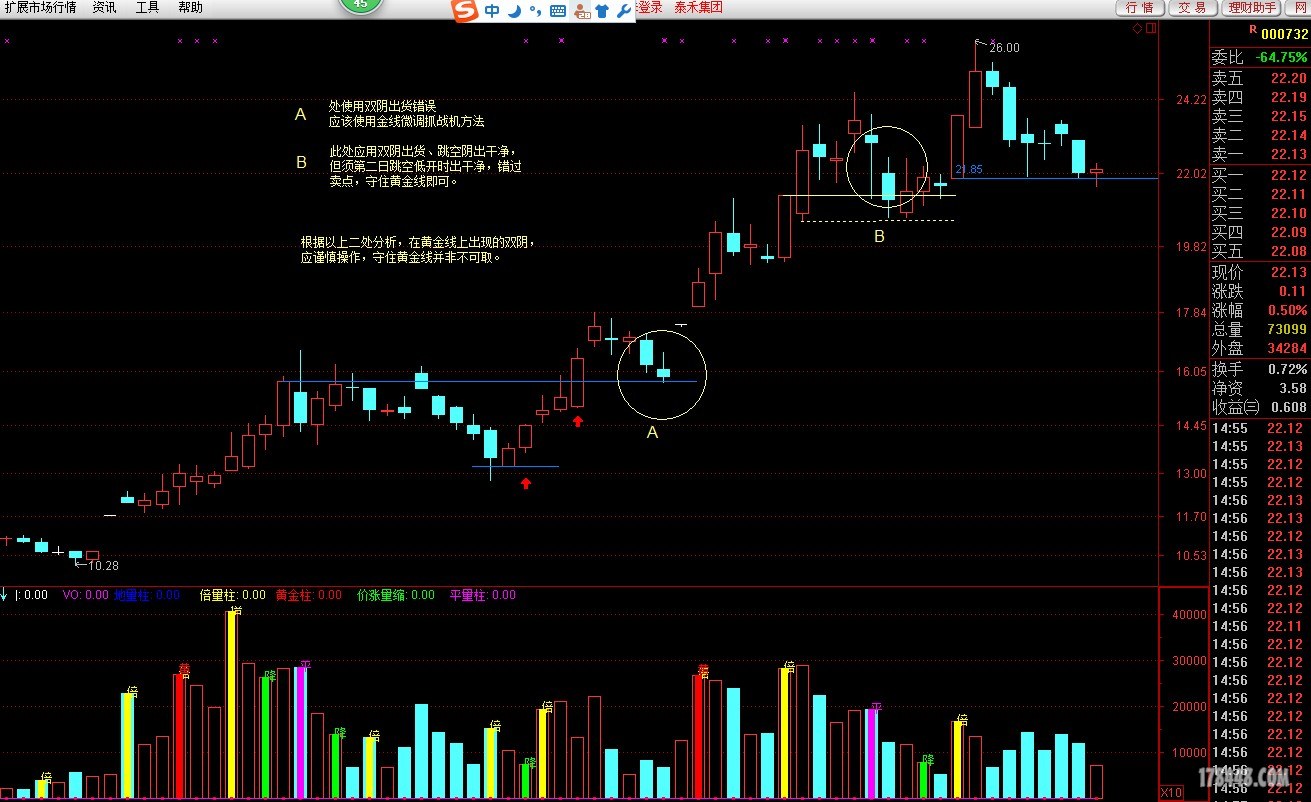Image resolution: width=1311 pixels, height=802 pixels.
Task: Click the 外盘 value 34284
Action: click(x=1286, y=348)
